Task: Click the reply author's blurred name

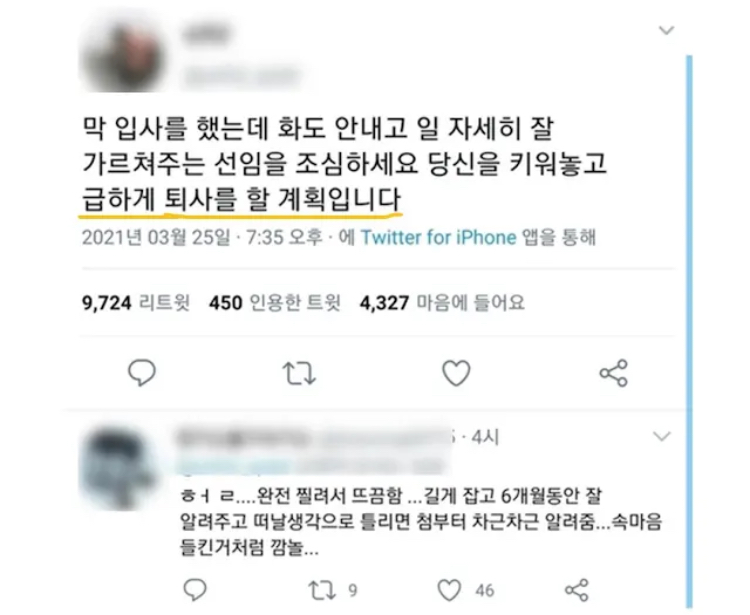Action: click(x=313, y=438)
